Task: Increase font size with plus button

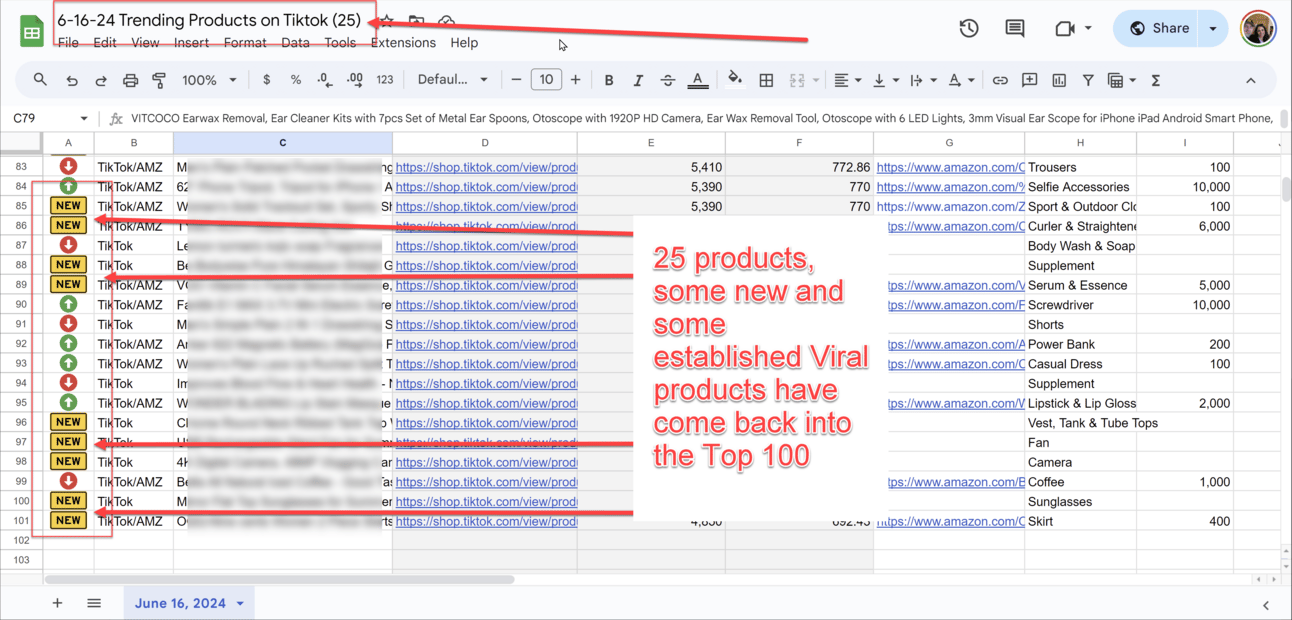Action: [575, 80]
